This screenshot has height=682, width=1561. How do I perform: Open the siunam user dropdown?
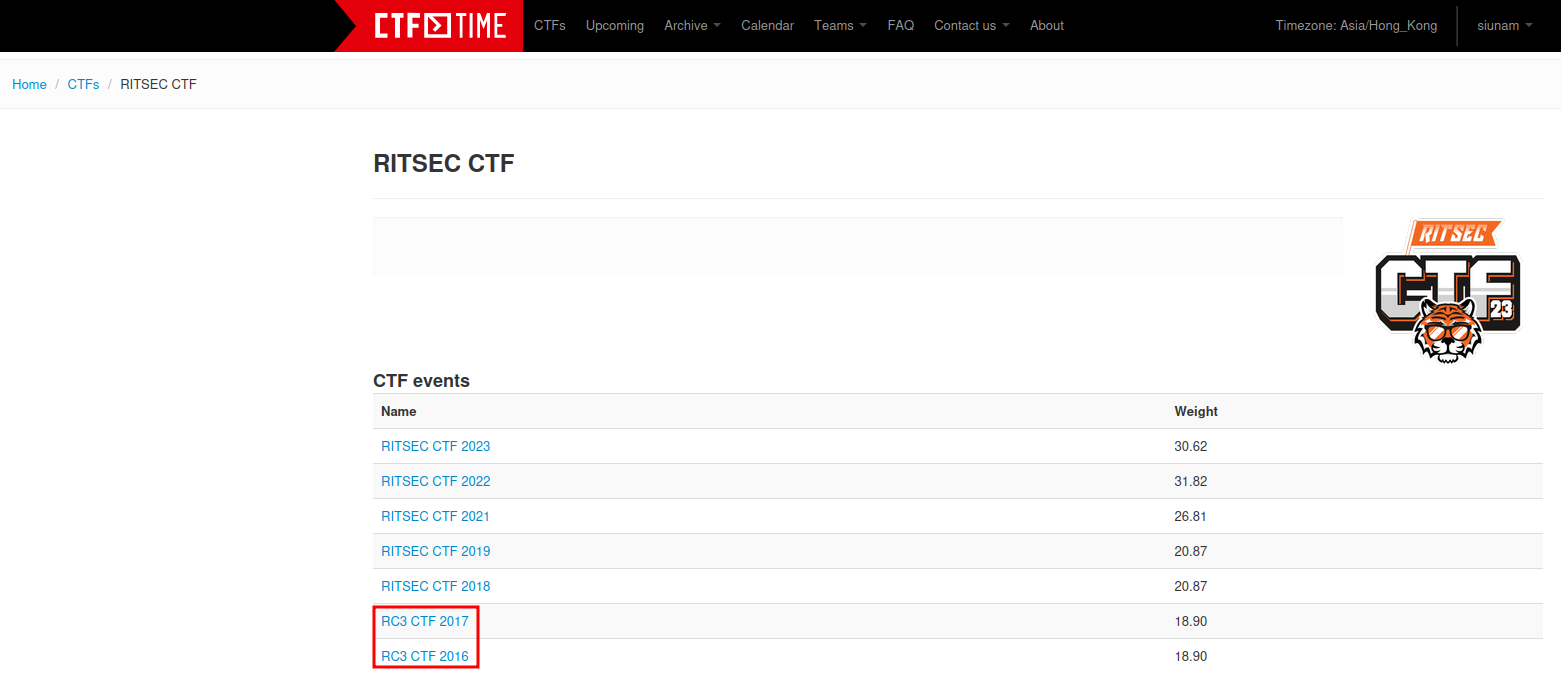[1505, 25]
